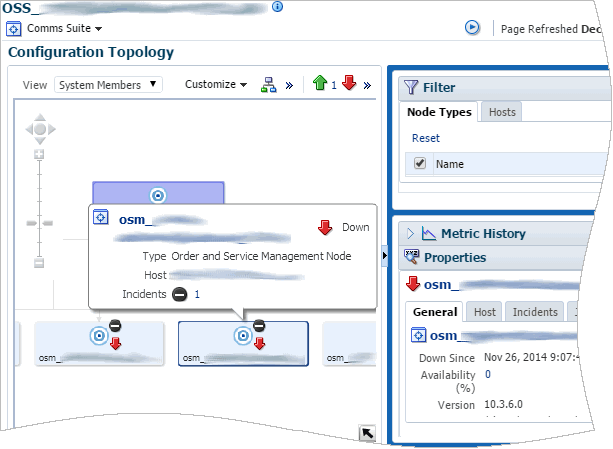Open the Customize menu
613x449 pixels.
click(216, 84)
